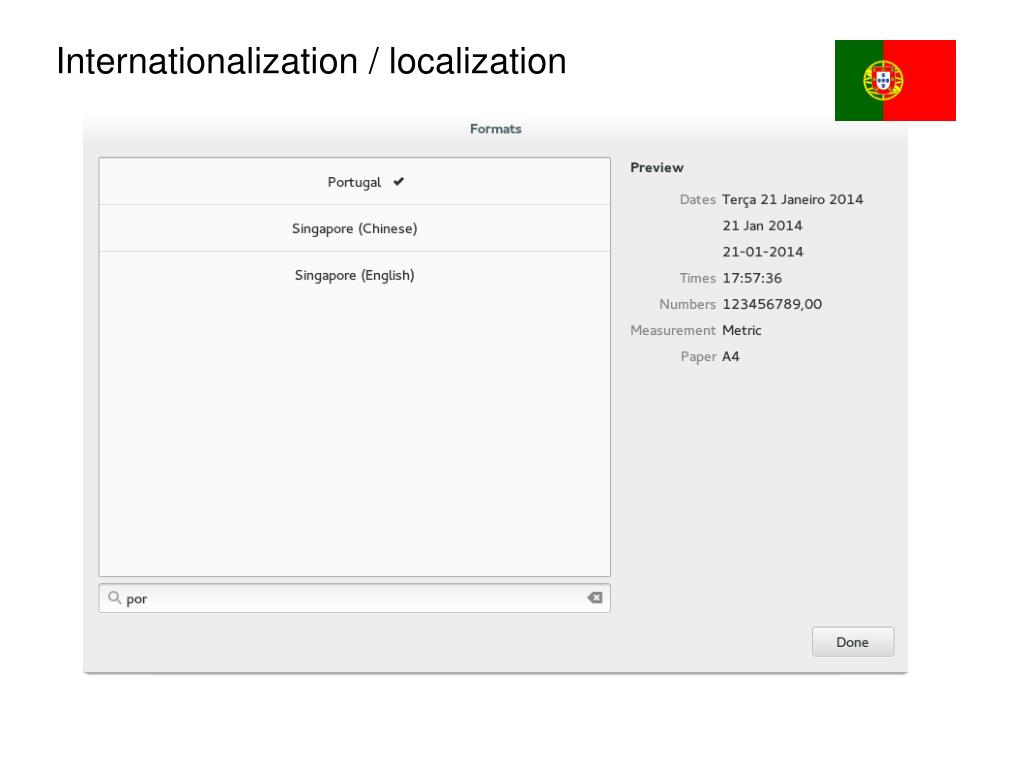The image size is (1023, 767).
Task: Click the magnifier icon in search box
Action: coord(114,598)
